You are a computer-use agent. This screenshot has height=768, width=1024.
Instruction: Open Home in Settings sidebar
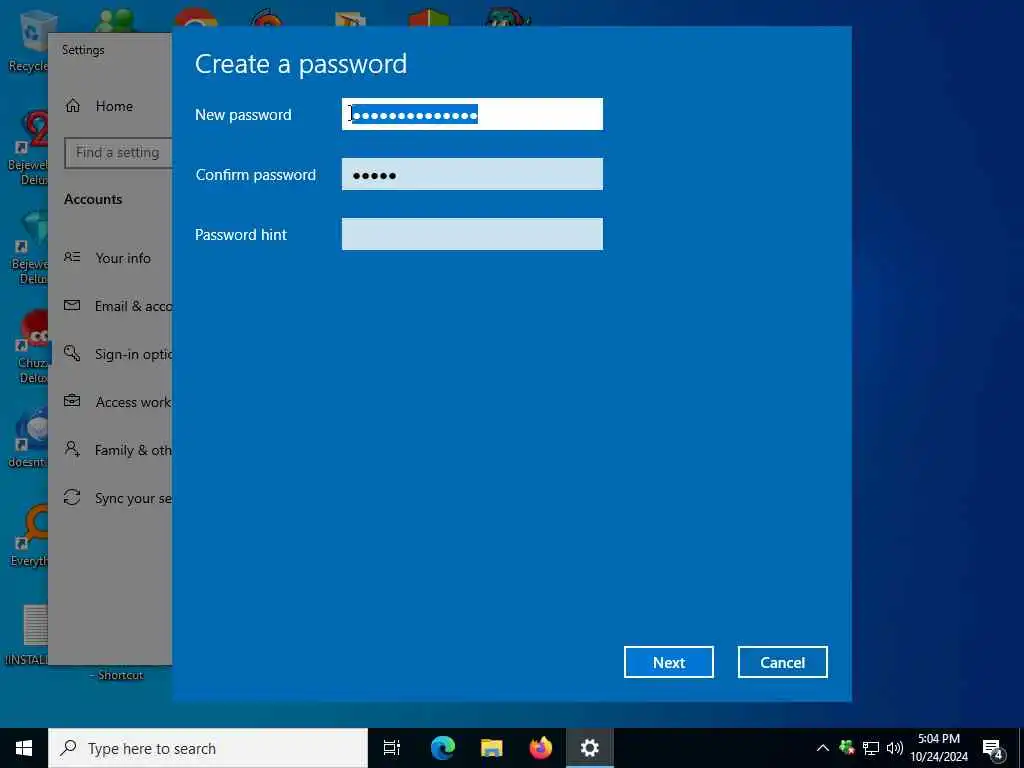(x=114, y=106)
